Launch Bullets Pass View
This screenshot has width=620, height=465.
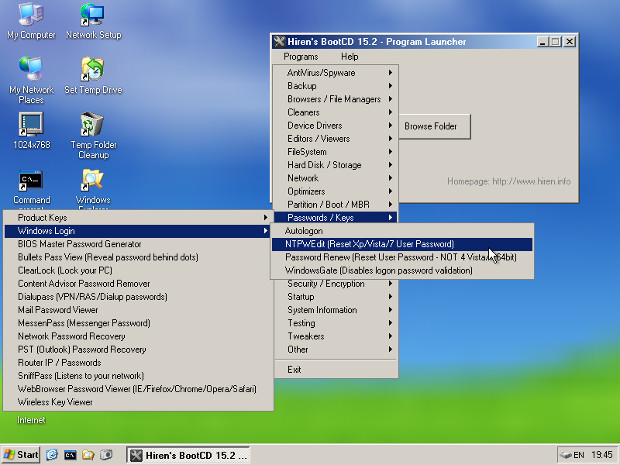coord(138,257)
